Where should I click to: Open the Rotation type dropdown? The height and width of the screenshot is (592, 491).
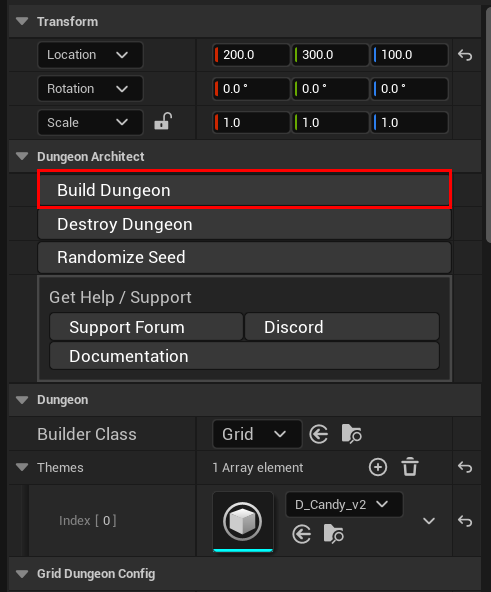90,89
